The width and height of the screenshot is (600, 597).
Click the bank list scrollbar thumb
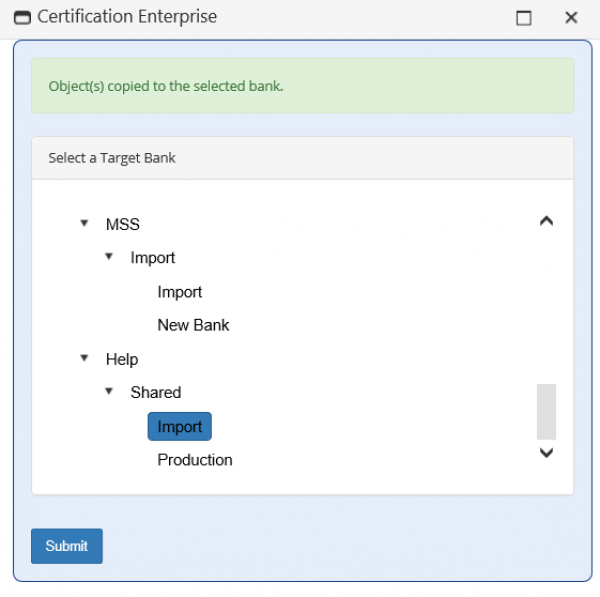tap(546, 412)
